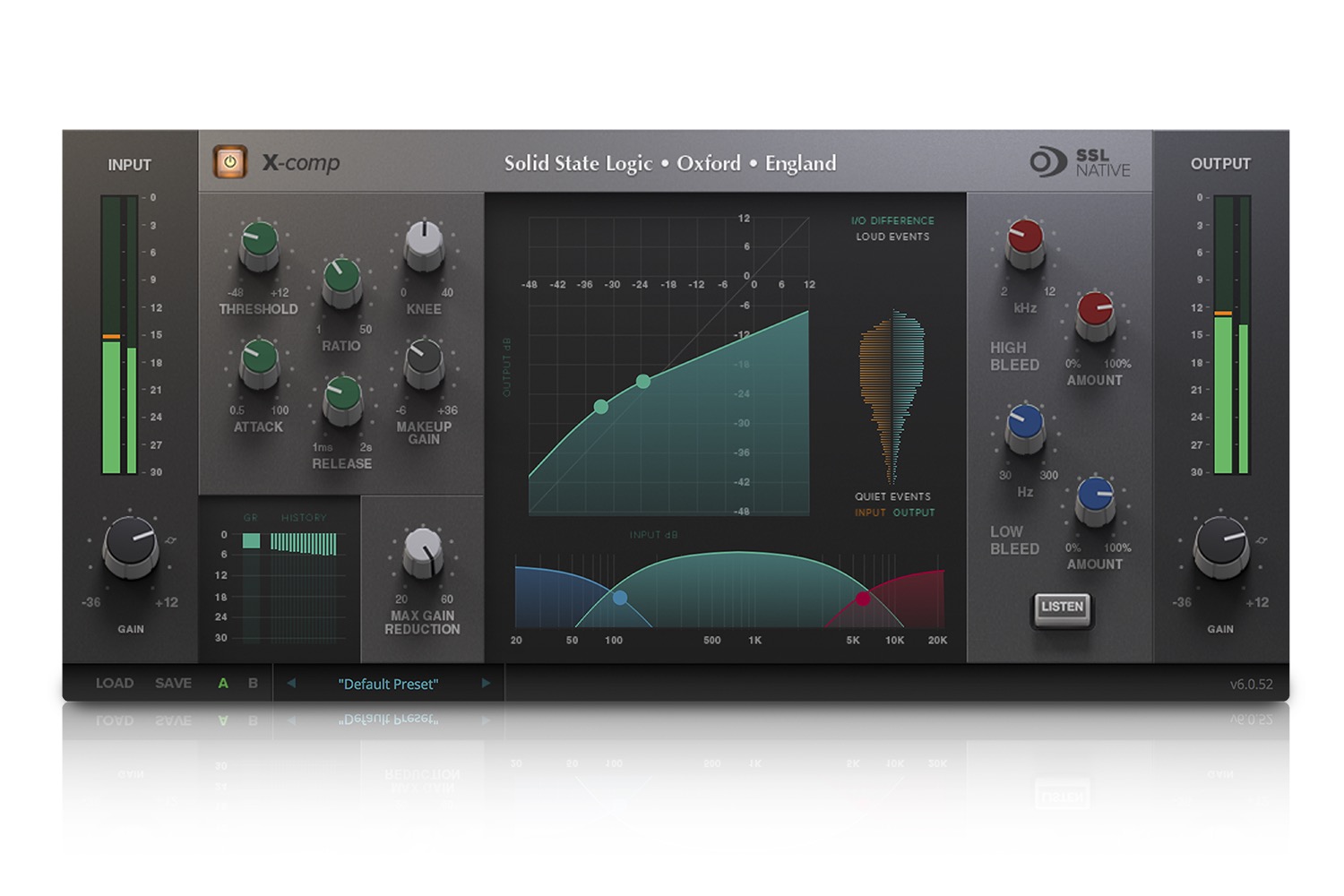The height and width of the screenshot is (896, 1344).
Task: Click the Makeup Gain knob
Action: click(424, 362)
